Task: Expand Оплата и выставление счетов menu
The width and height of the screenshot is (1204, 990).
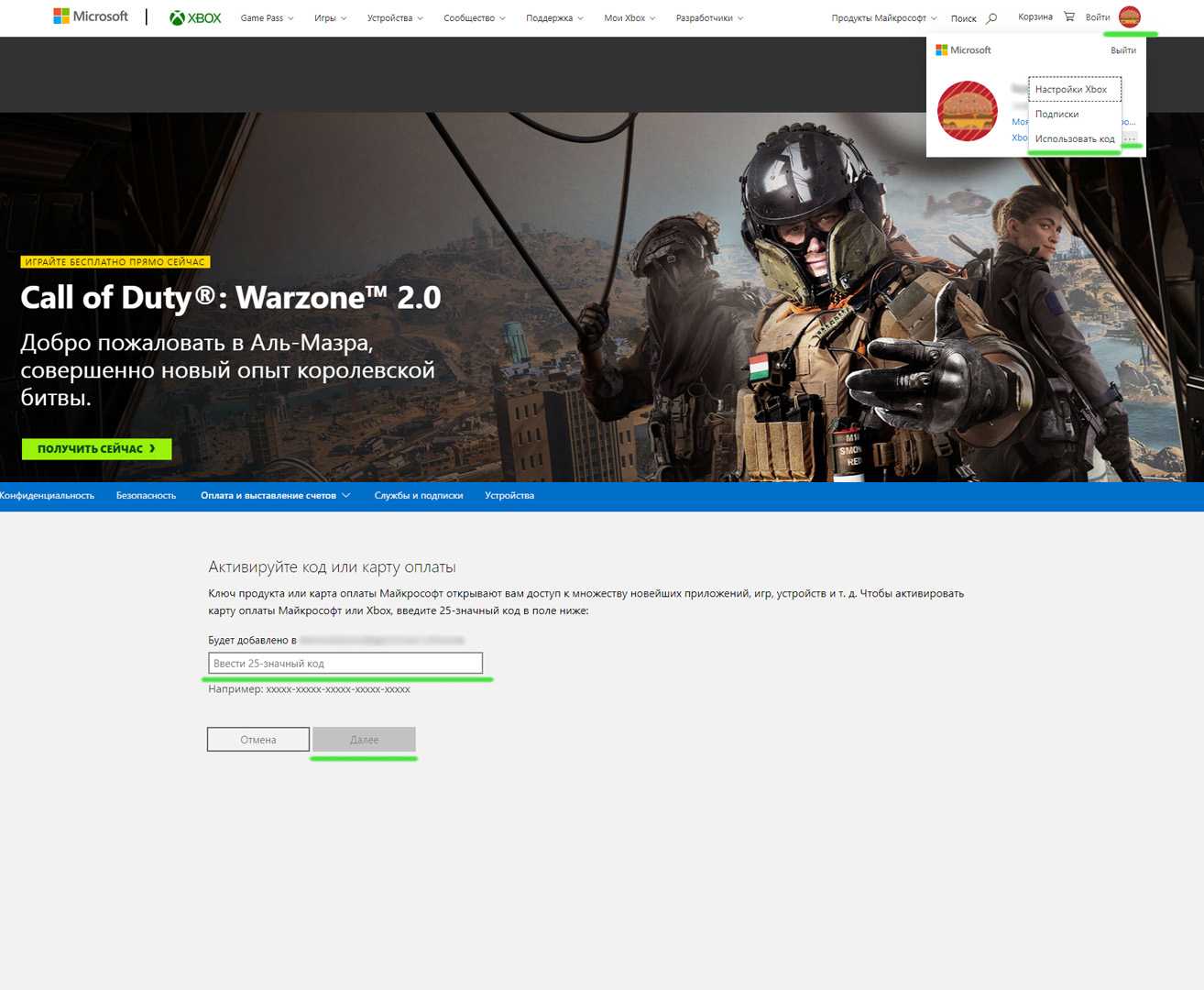Action: pos(275,496)
